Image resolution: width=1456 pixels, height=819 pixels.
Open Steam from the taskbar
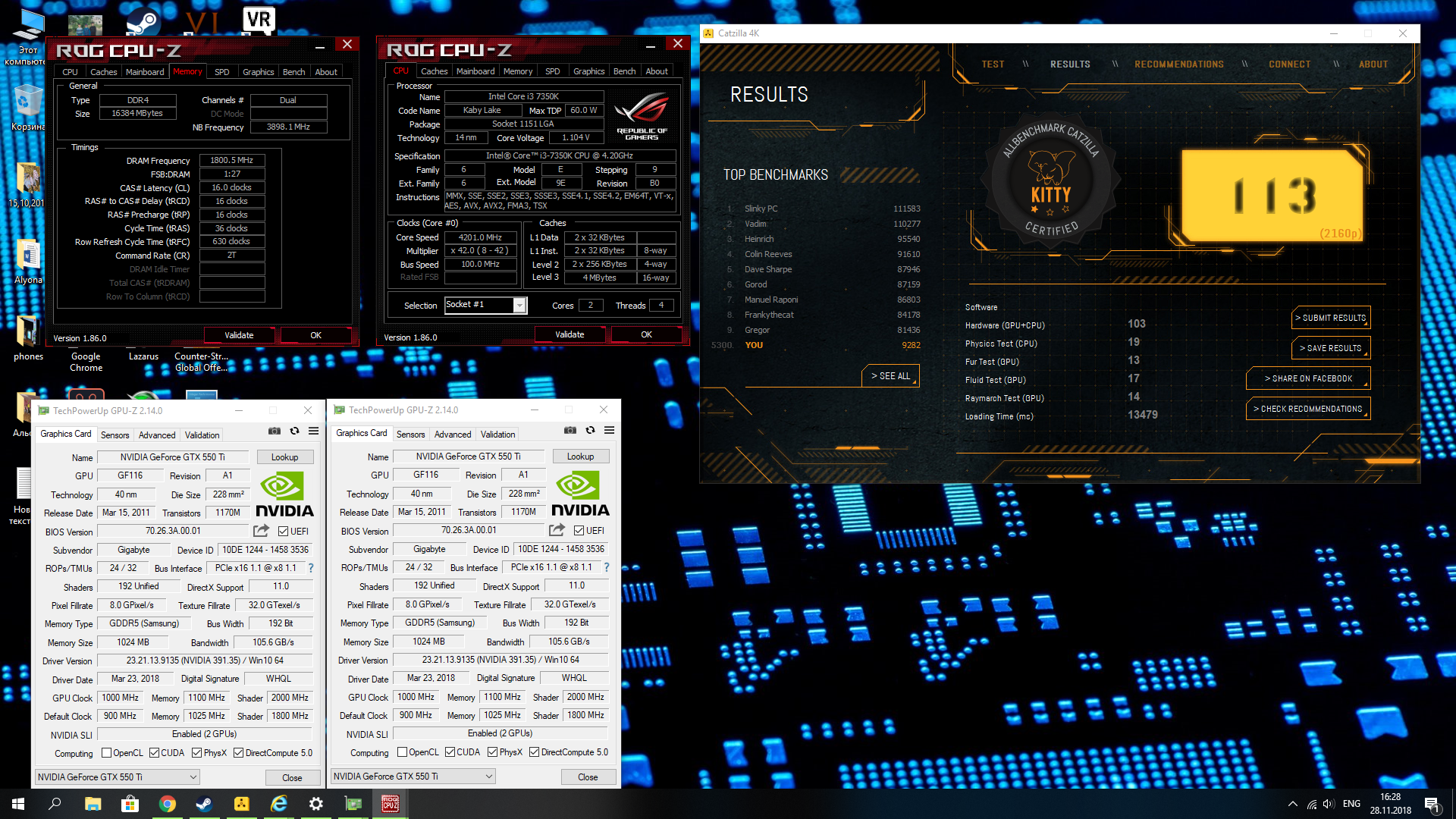point(204,804)
